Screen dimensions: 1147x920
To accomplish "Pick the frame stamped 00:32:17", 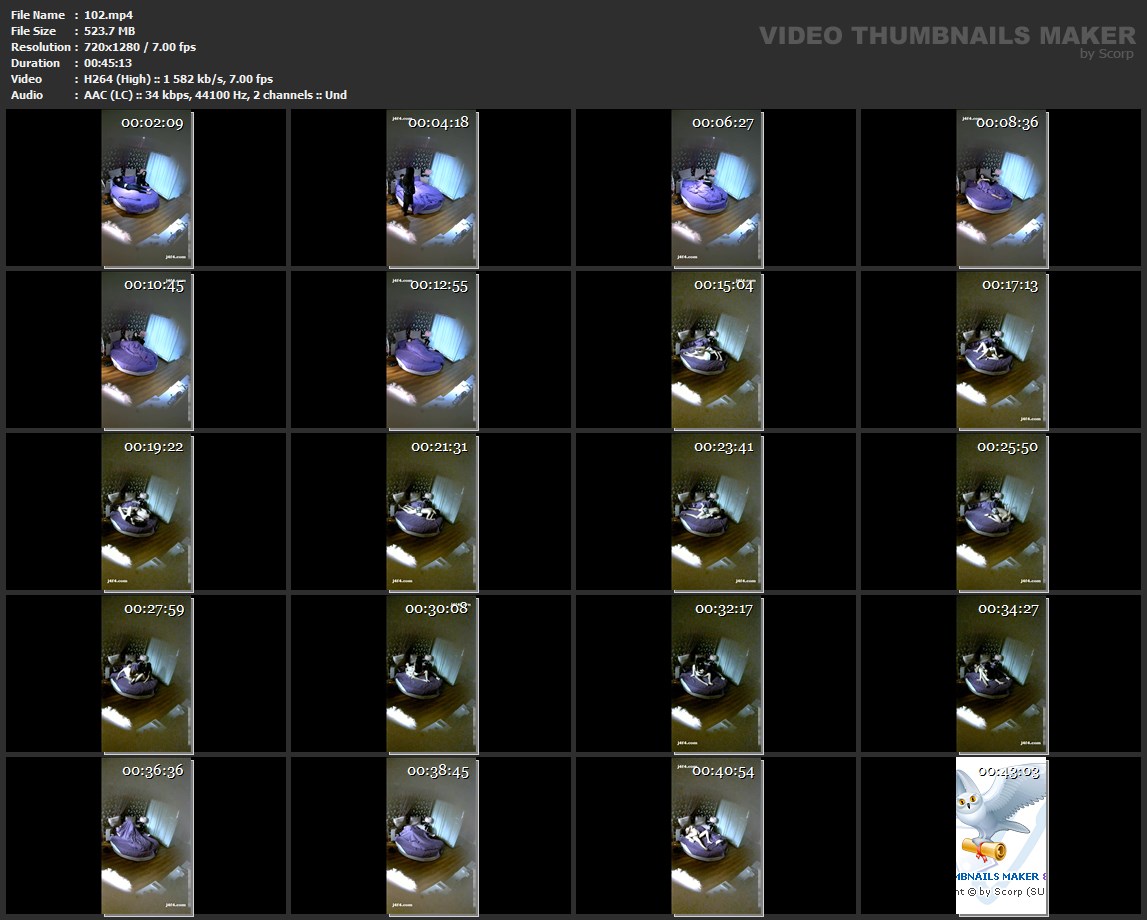I will (717, 675).
